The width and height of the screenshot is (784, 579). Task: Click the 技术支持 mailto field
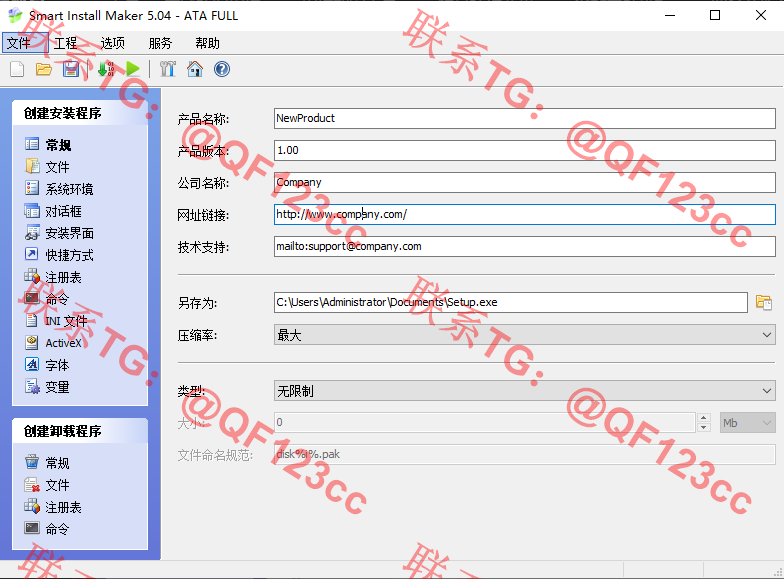click(x=524, y=246)
